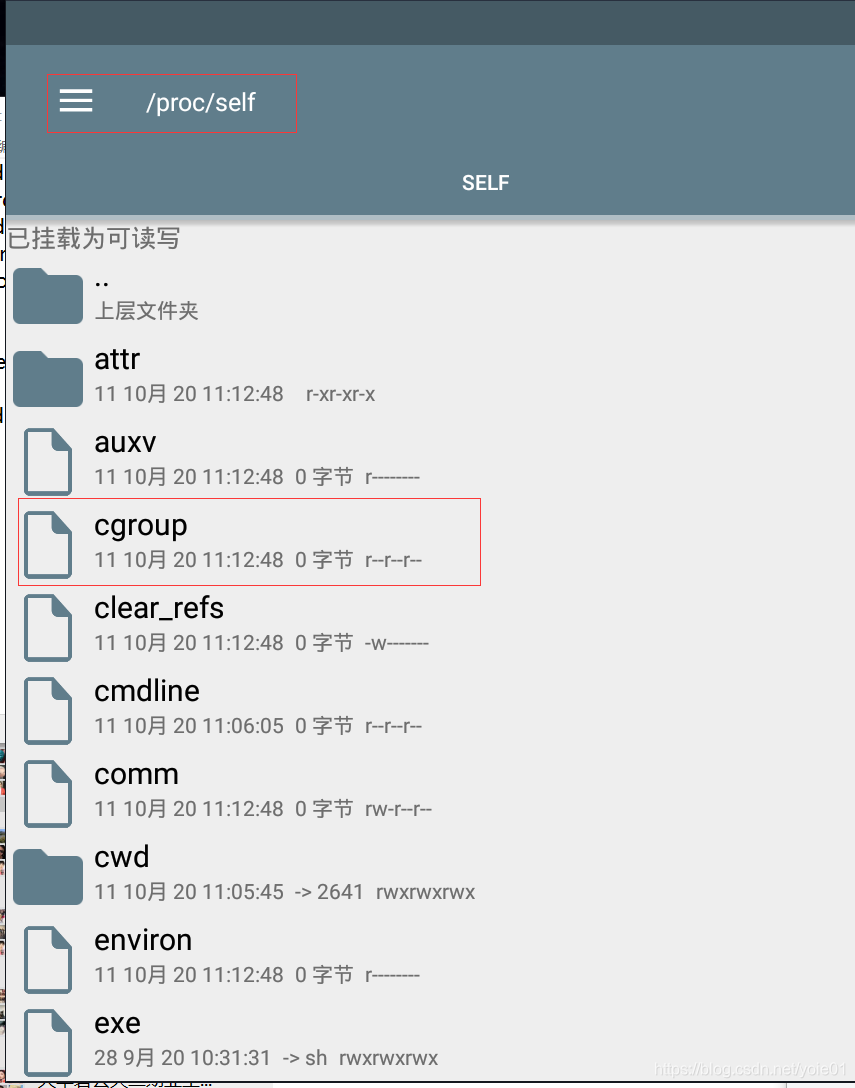855x1088 pixels.
Task: Tap the /proc/self path title
Action: point(201,103)
